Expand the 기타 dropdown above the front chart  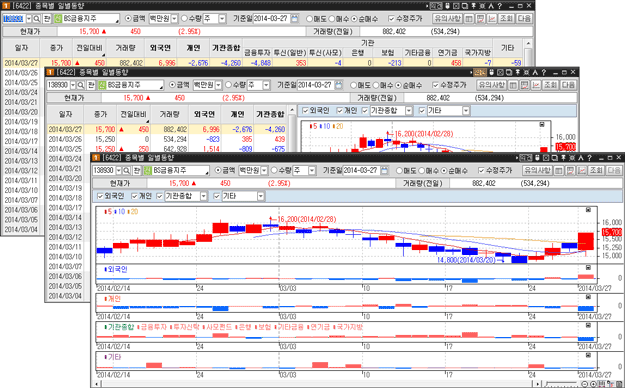(x=261, y=196)
